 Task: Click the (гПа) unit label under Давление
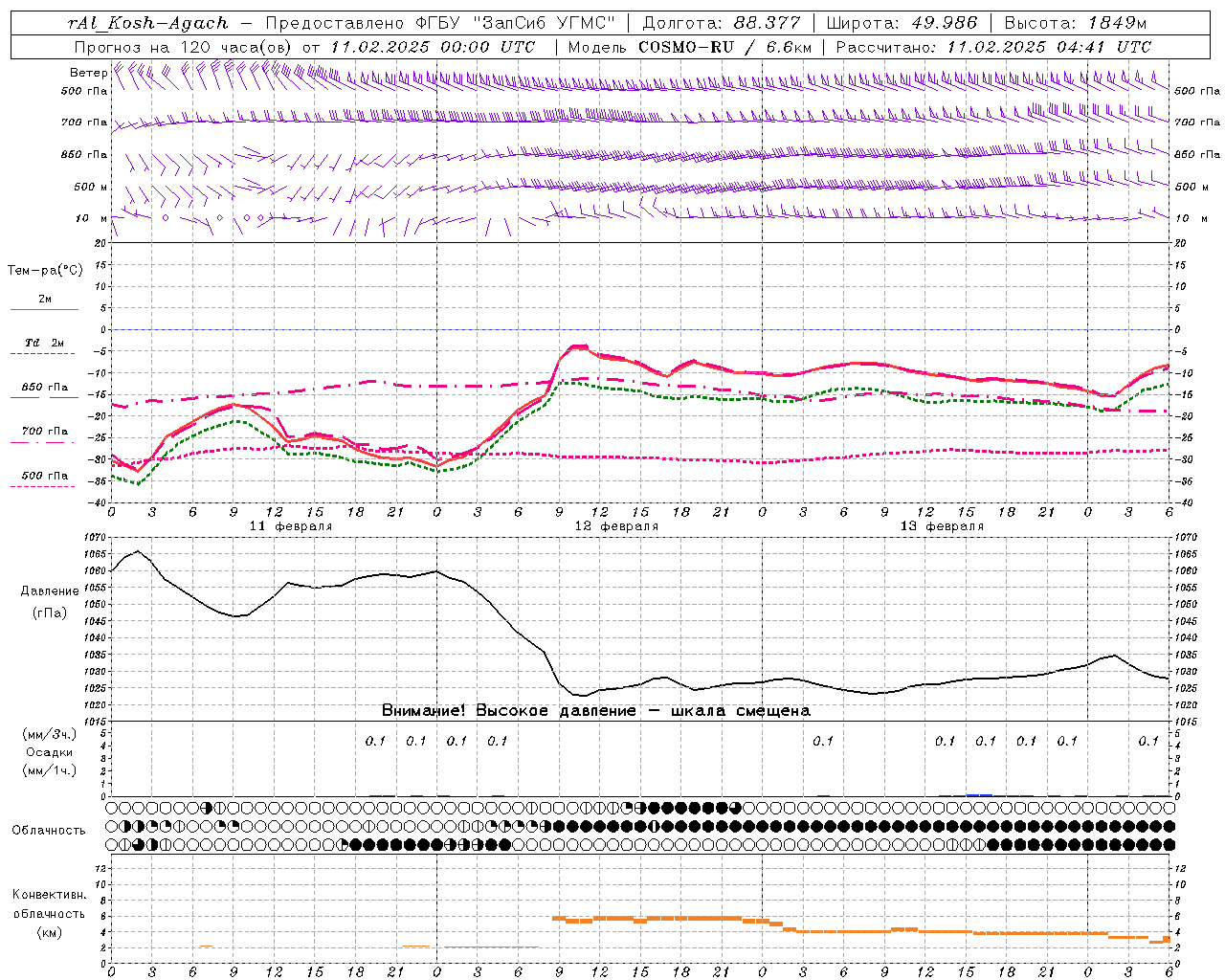tap(50, 612)
